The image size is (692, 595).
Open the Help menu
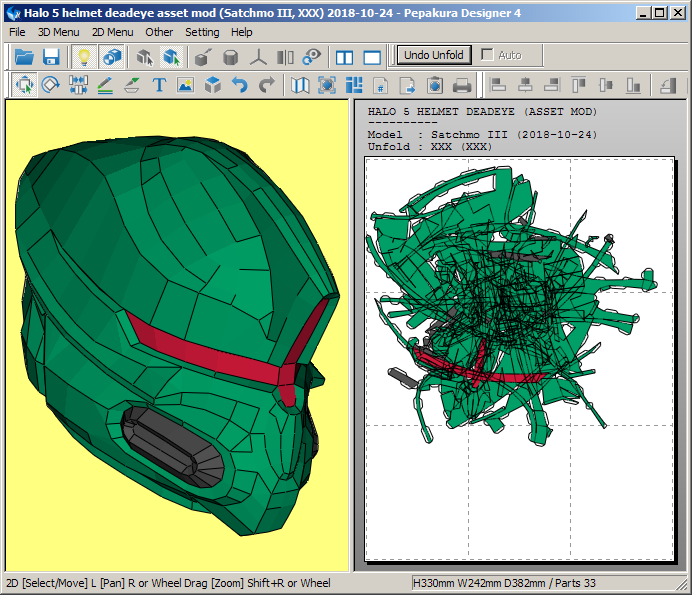click(241, 32)
